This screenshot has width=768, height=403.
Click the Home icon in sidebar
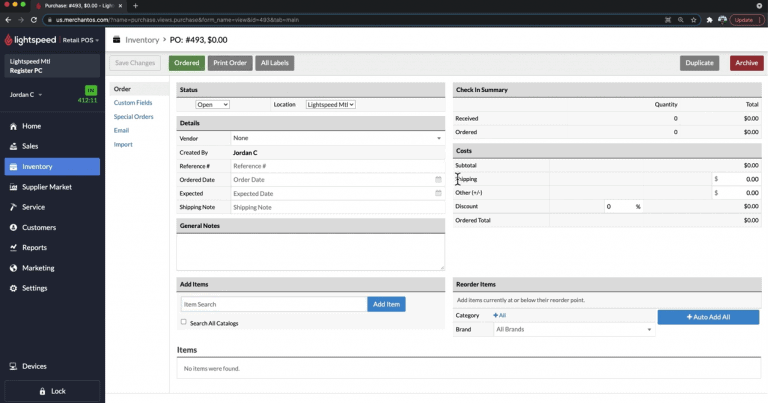(13, 126)
